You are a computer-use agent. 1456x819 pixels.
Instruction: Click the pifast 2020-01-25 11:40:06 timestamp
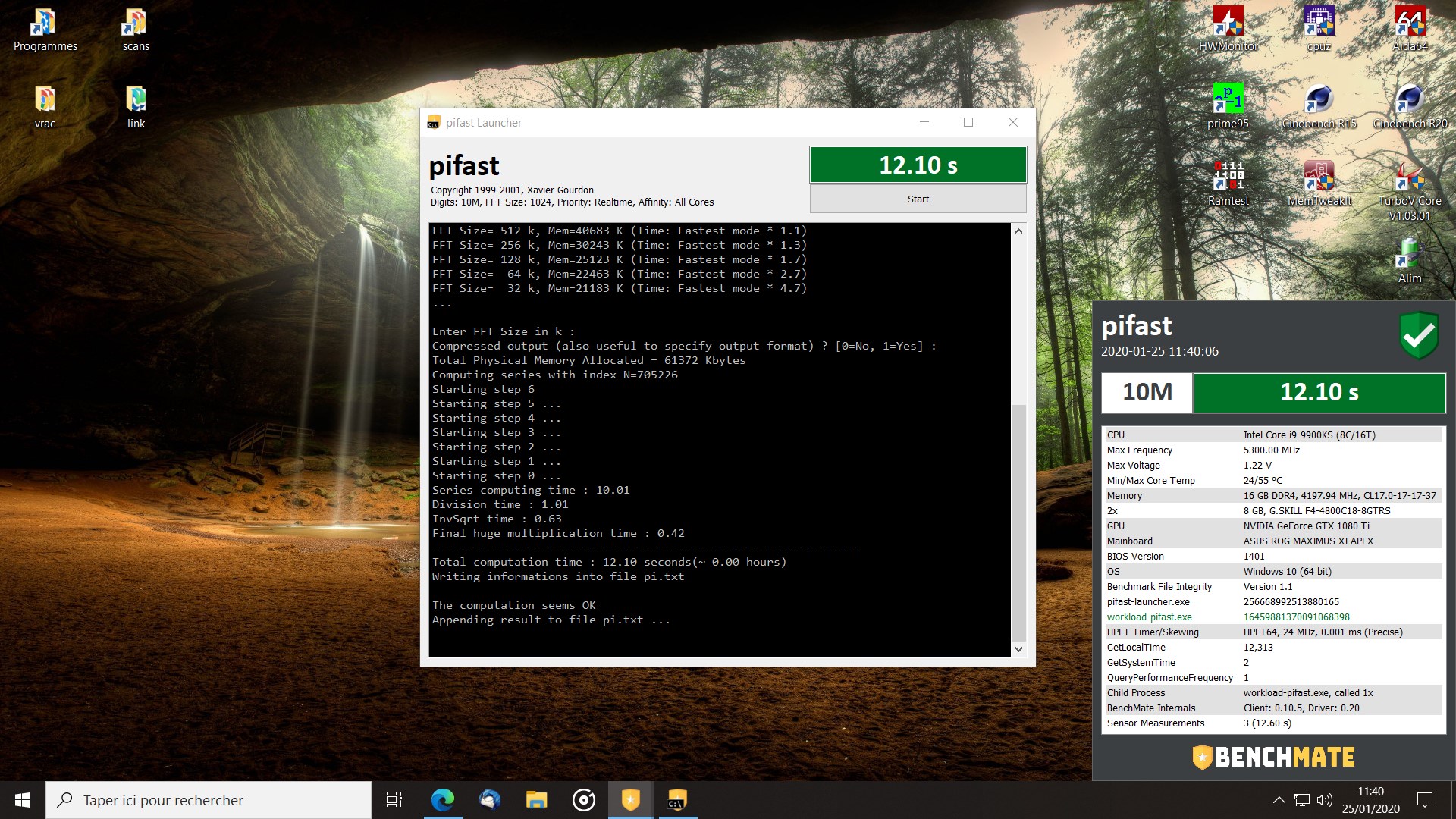pyautogui.click(x=1159, y=351)
